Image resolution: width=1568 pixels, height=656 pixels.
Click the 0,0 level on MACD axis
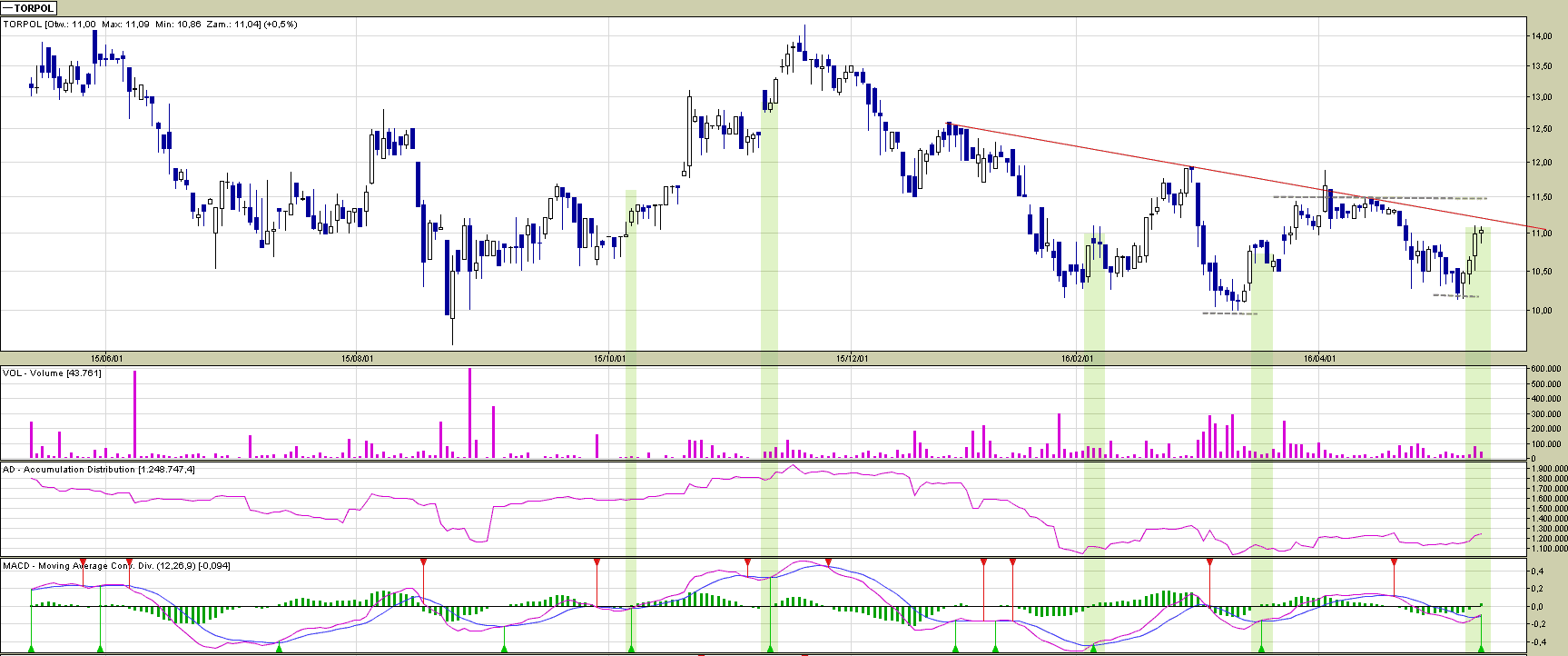coord(1536,607)
